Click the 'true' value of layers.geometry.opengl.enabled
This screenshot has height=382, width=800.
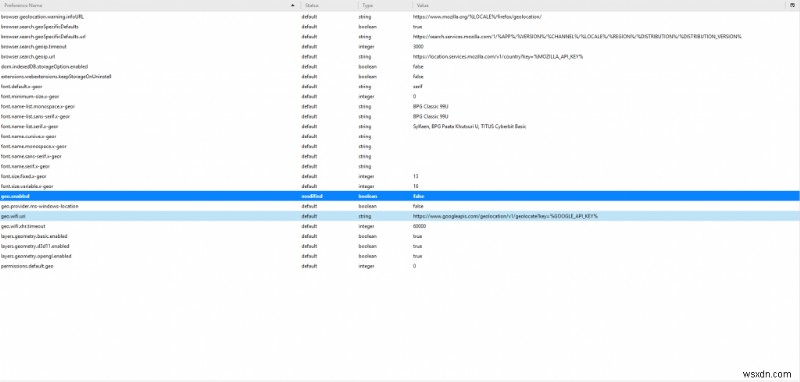coord(417,256)
